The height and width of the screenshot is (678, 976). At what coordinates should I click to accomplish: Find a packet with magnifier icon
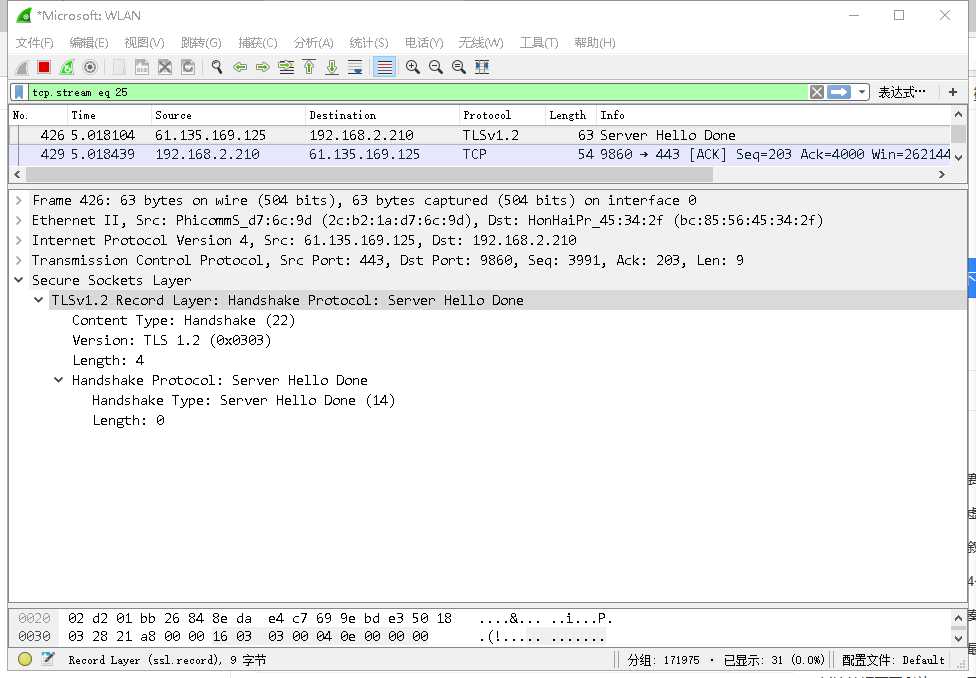(x=217, y=67)
